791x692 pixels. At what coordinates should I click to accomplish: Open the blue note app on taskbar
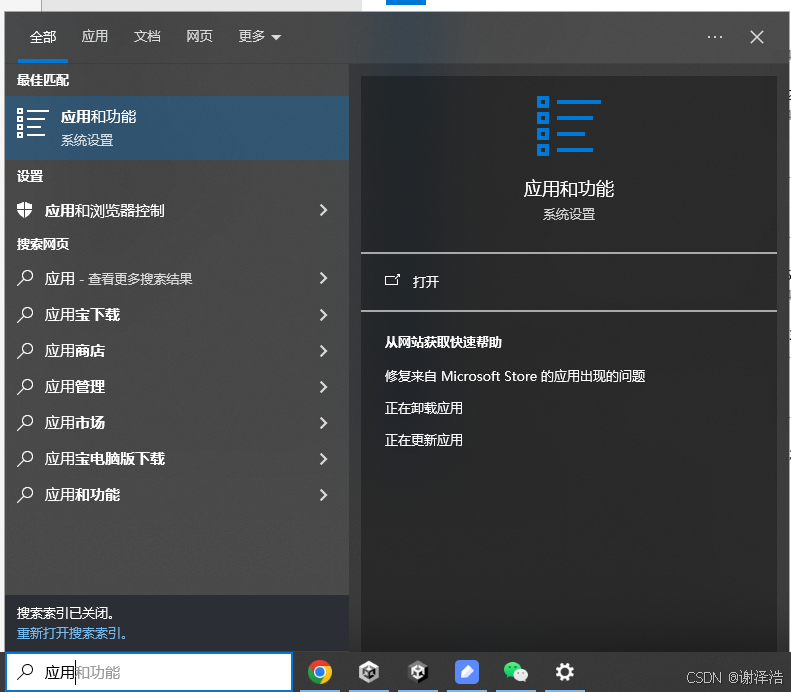click(467, 672)
